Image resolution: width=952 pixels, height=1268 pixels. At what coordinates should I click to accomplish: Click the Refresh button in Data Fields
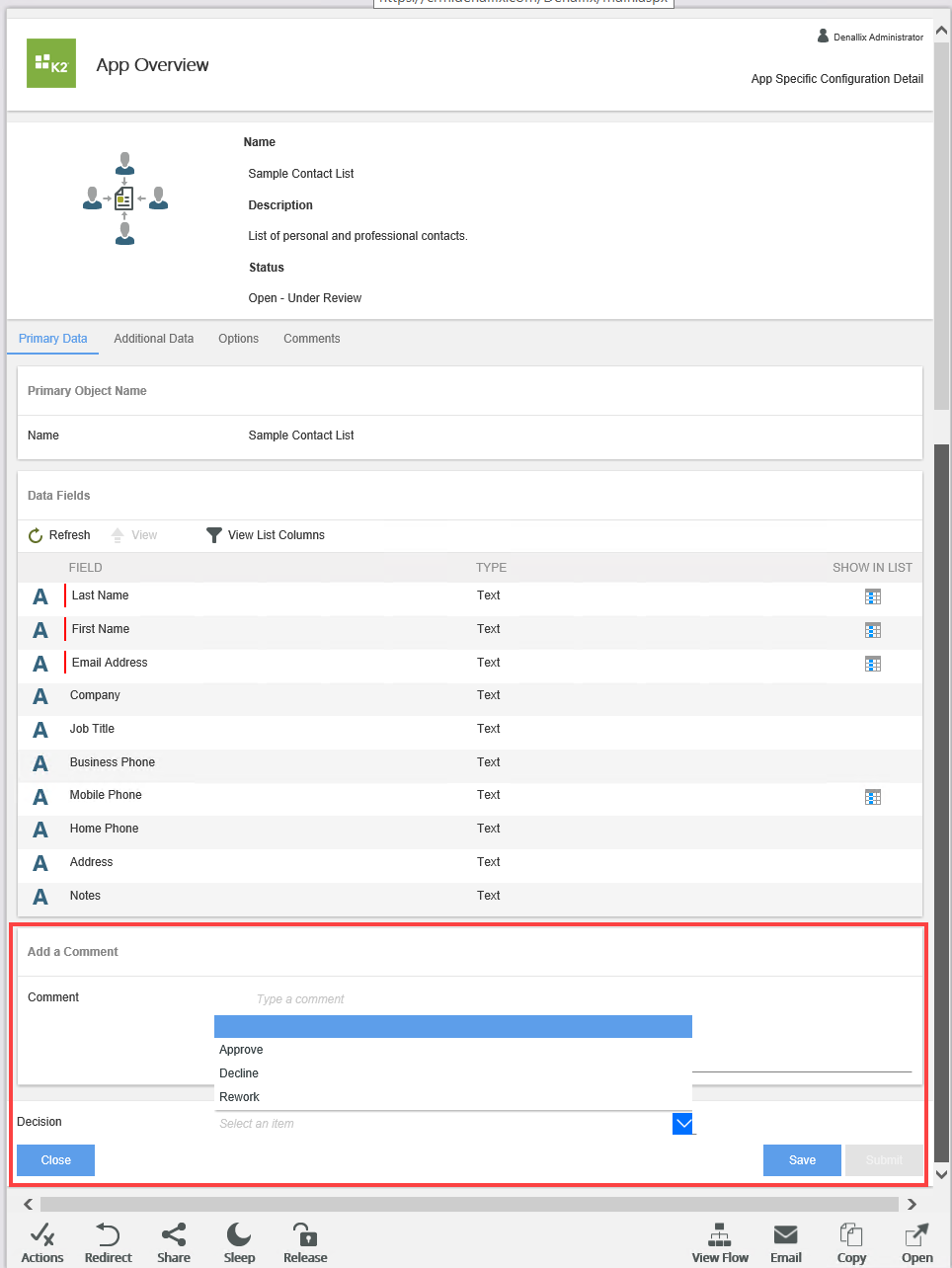59,535
